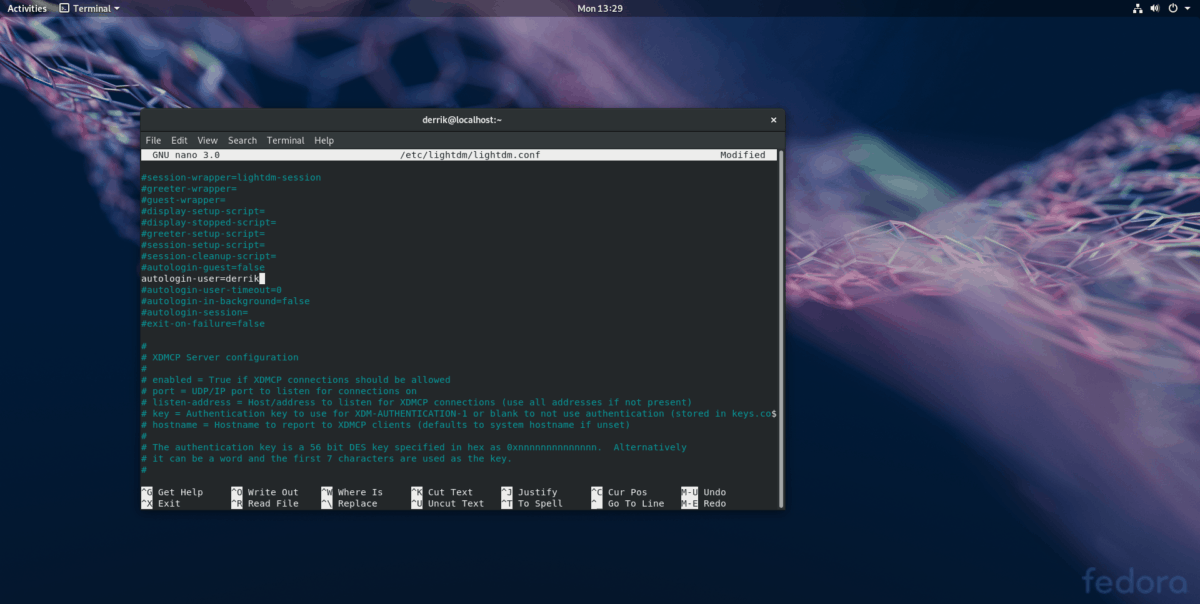Close the terminal window
The width and height of the screenshot is (1200, 604).
[773, 120]
